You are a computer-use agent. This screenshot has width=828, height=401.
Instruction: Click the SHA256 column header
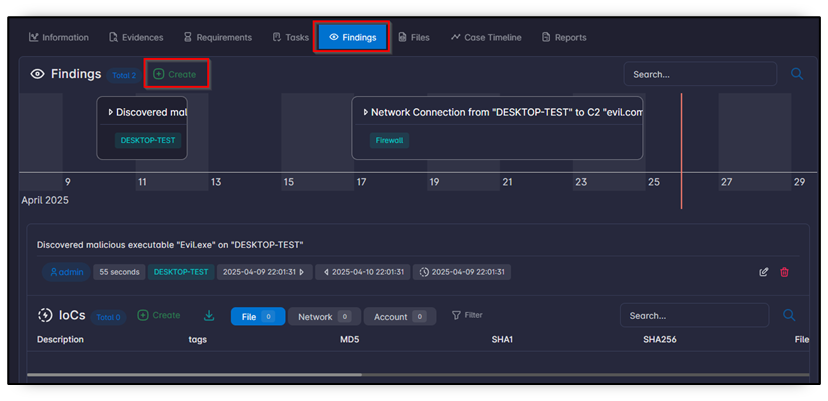point(660,339)
